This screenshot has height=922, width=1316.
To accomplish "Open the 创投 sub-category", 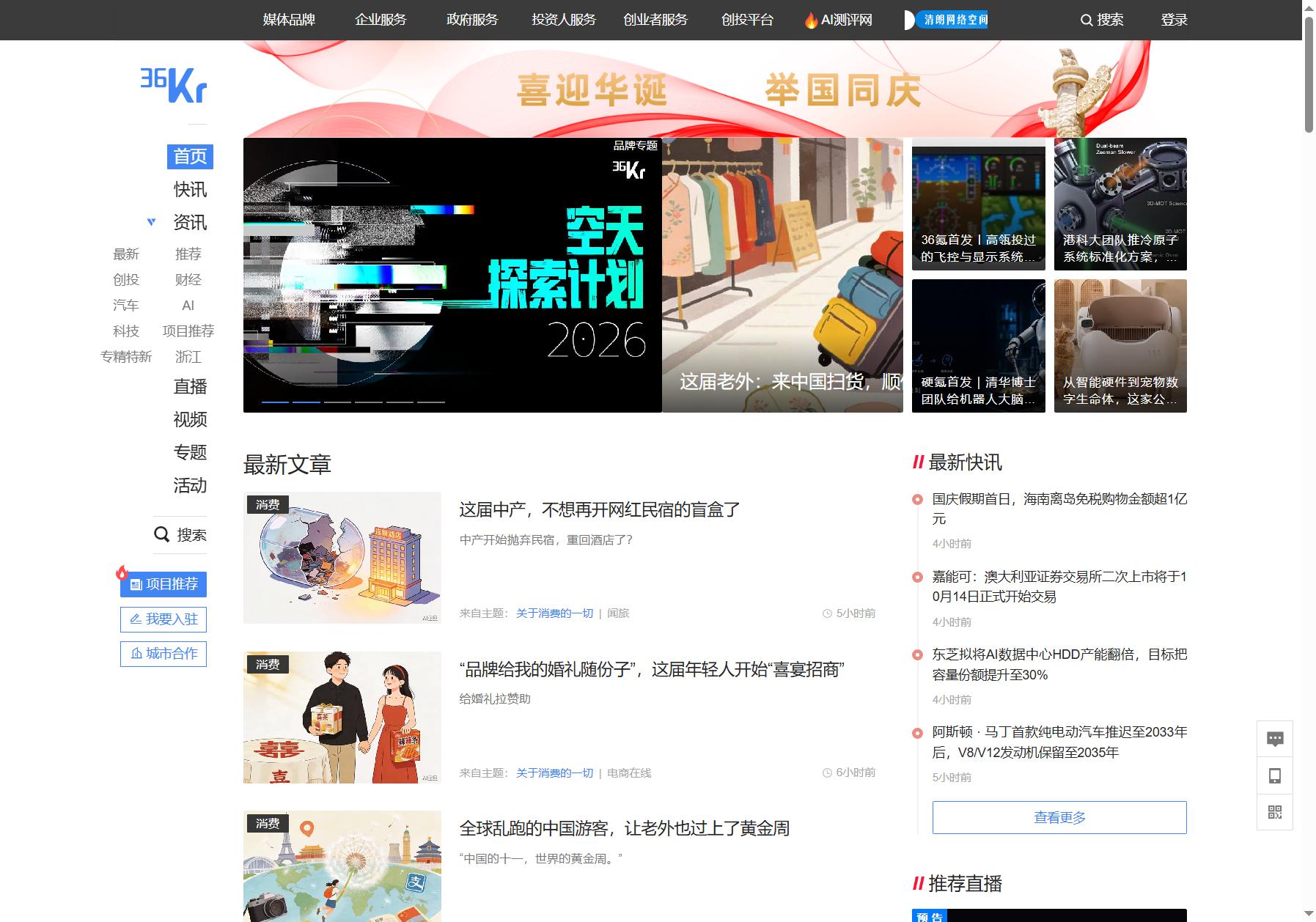I will click(x=126, y=279).
